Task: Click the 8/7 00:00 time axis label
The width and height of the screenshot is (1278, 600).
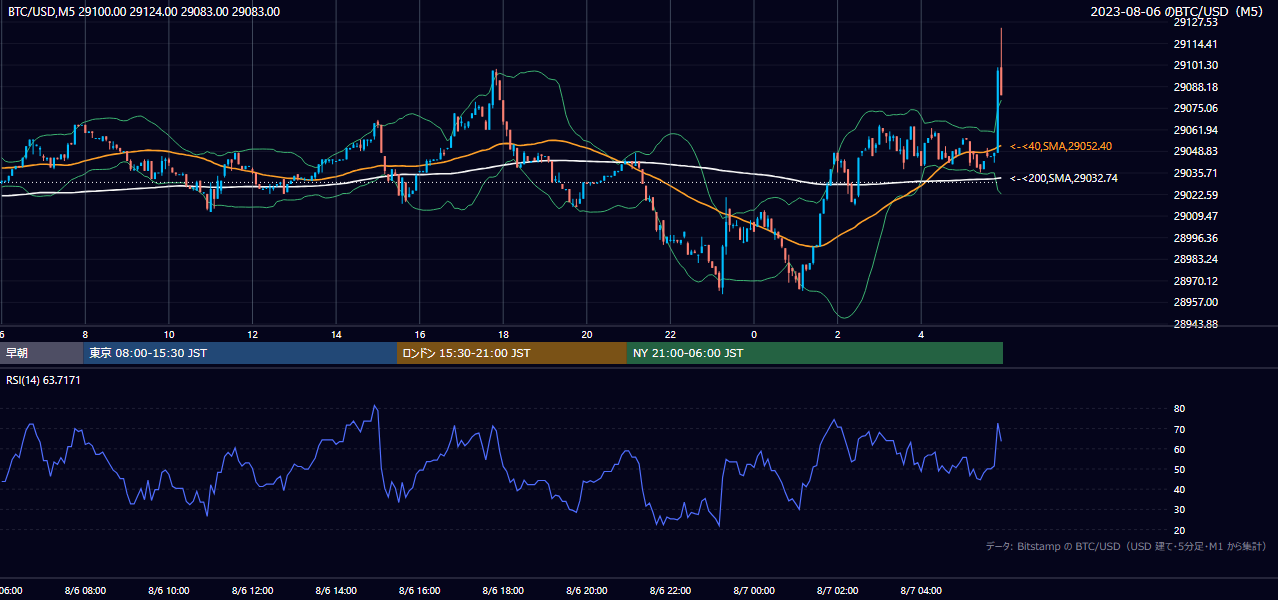Action: 754,591
